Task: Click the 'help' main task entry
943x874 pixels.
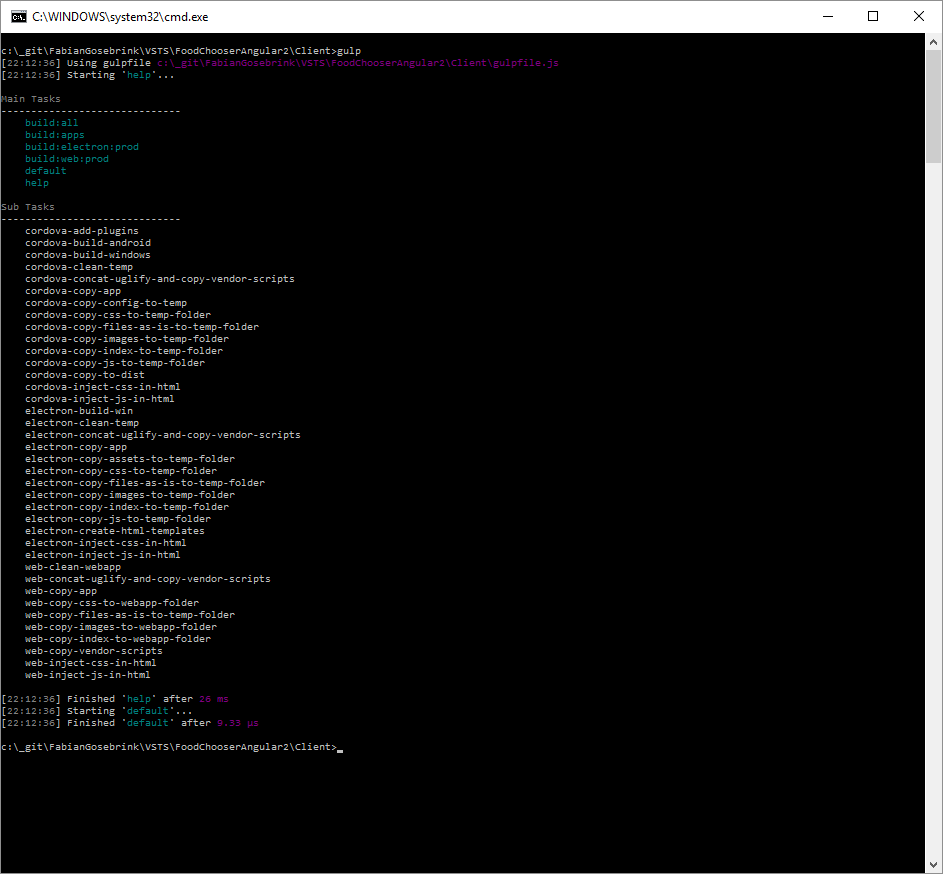Action: 37,183
